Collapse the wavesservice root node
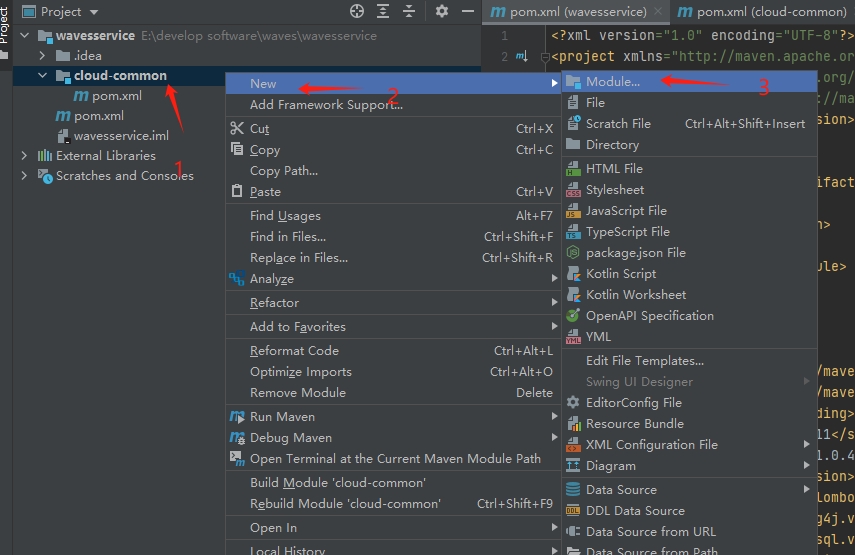 coord(25,35)
